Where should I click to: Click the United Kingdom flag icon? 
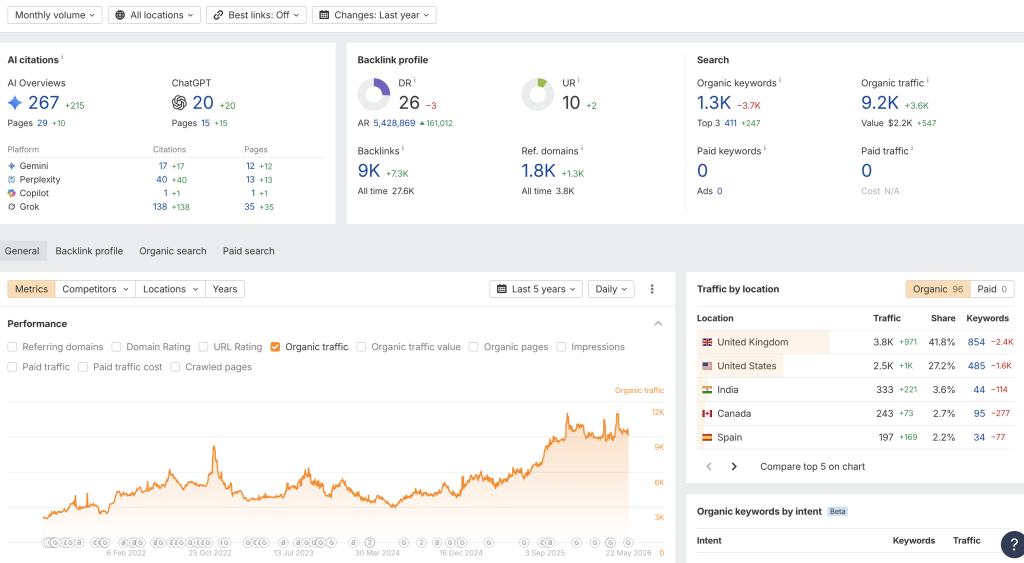[x=707, y=342]
